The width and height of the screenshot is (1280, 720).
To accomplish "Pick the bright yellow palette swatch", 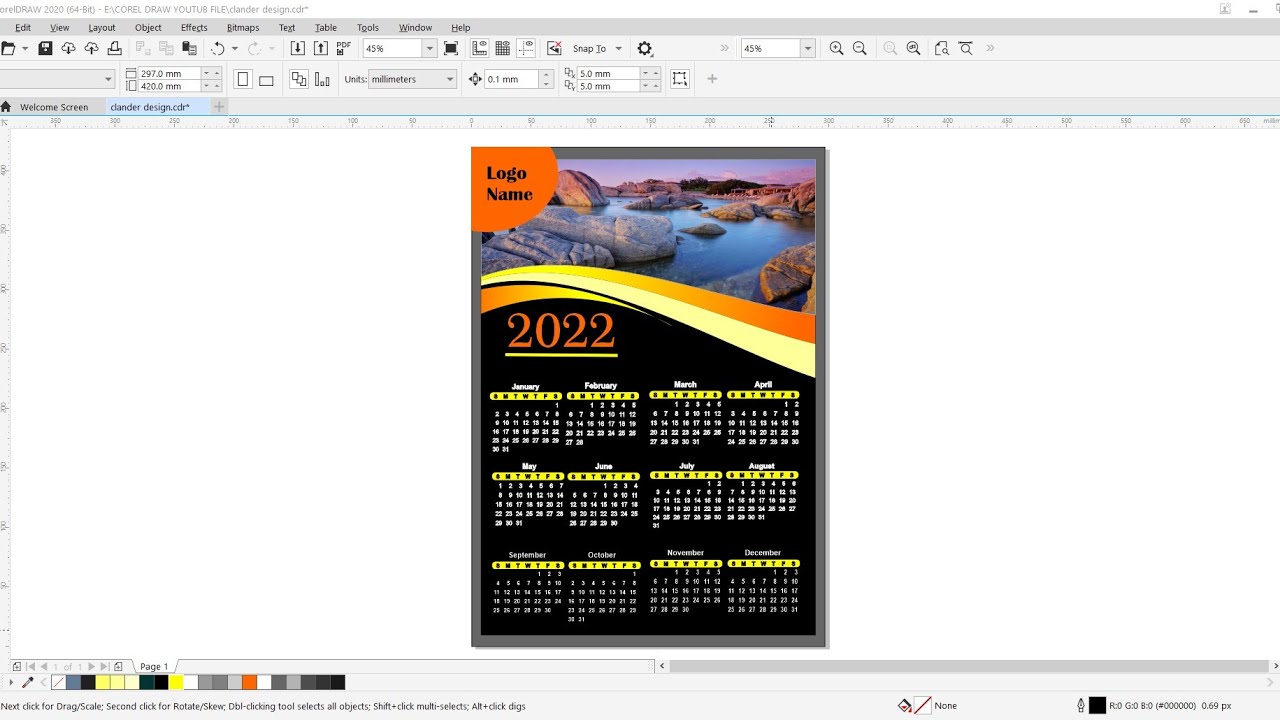I will (x=177, y=682).
